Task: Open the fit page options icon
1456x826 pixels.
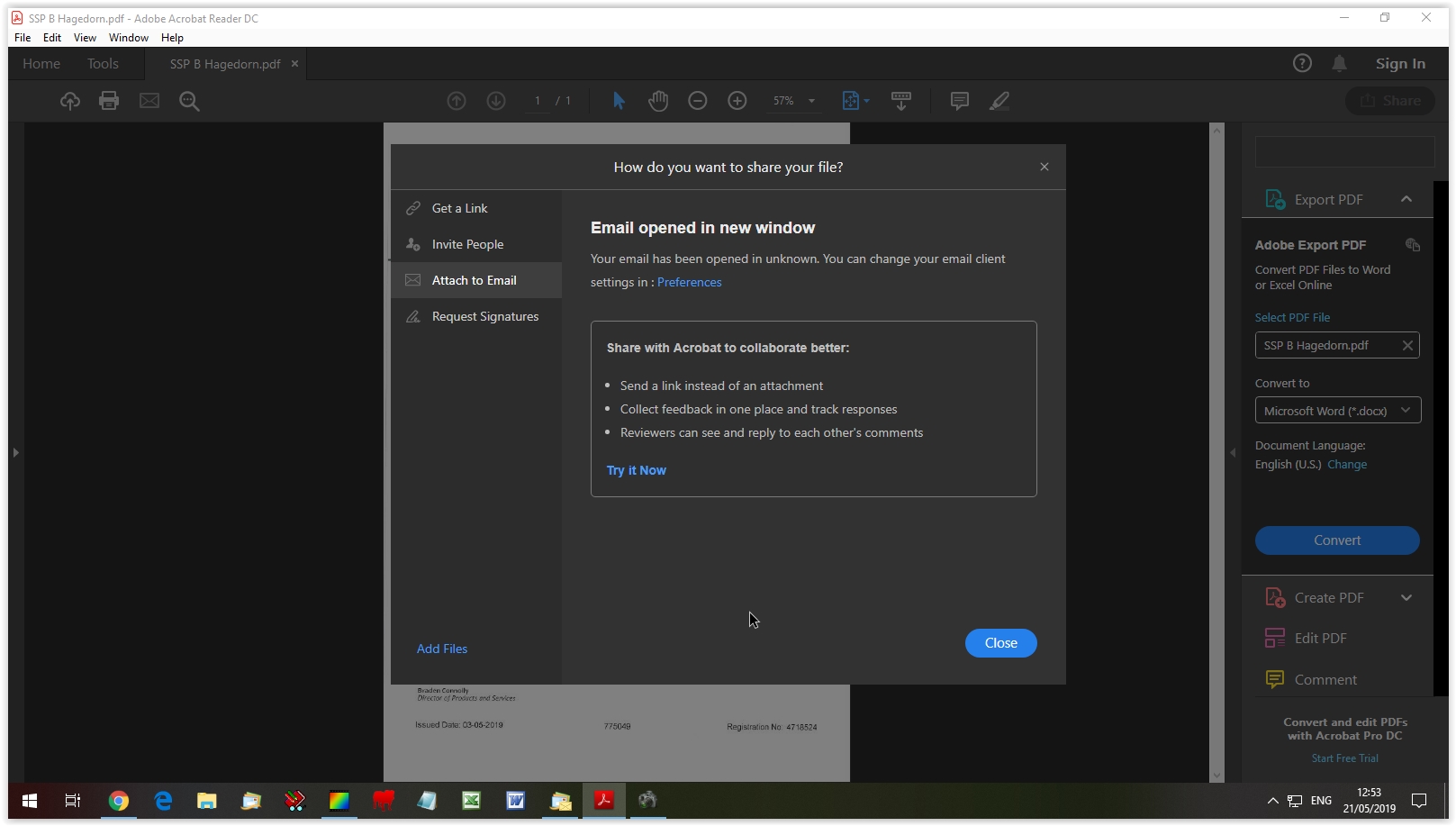Action: pyautogui.click(x=855, y=101)
